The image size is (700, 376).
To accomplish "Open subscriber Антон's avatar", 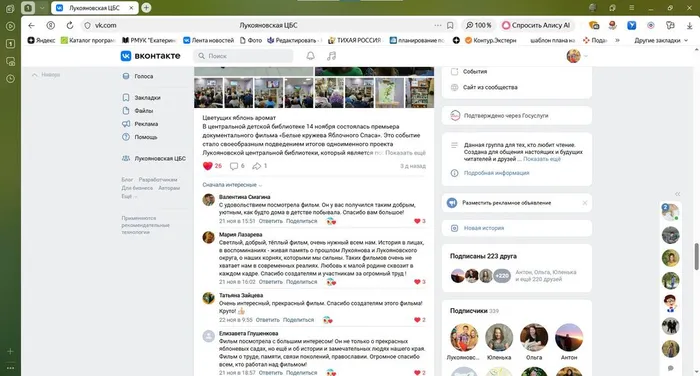I will (569, 338).
